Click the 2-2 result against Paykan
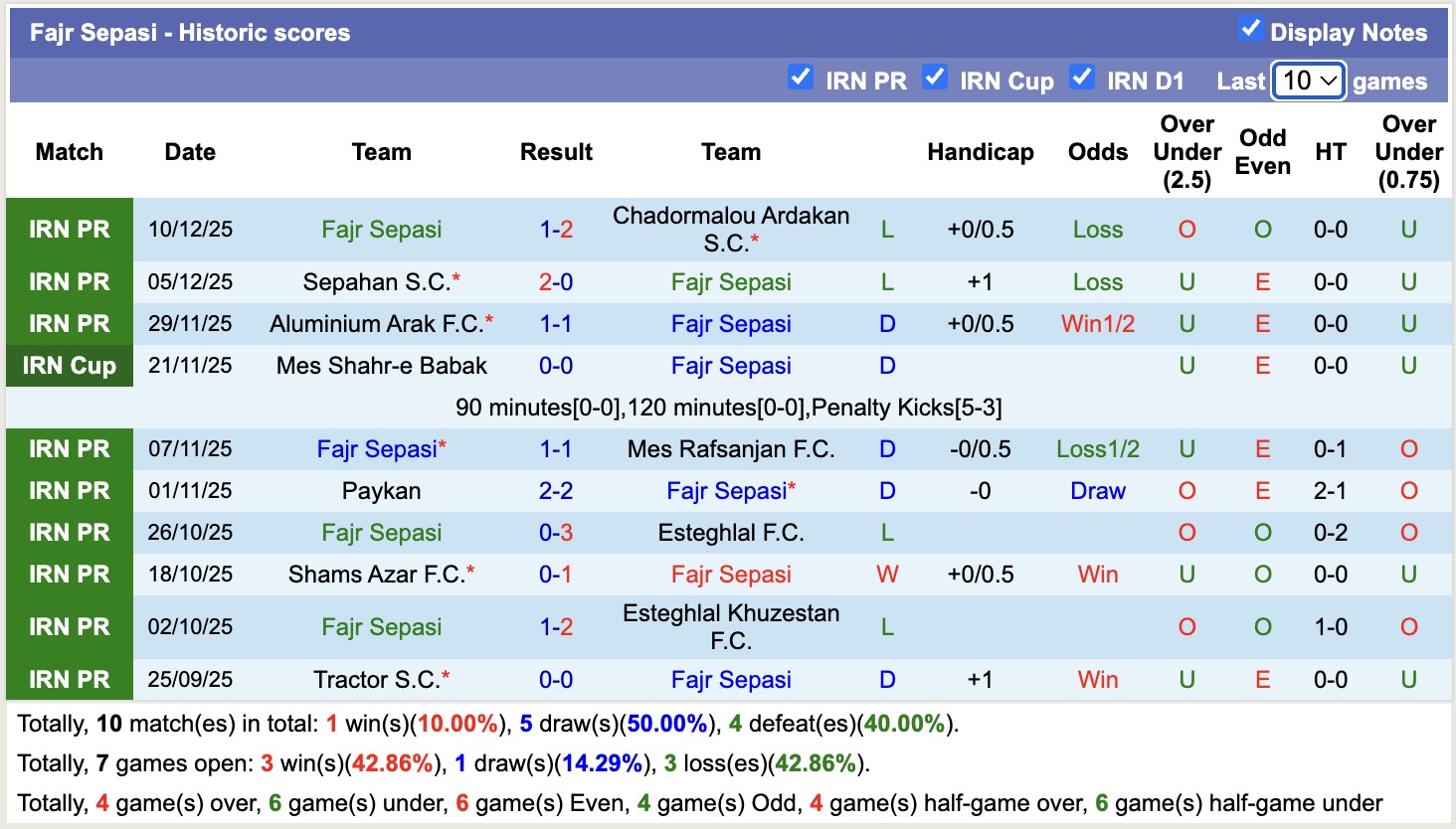Viewport: 1456px width, 829px height. pyautogui.click(x=556, y=491)
